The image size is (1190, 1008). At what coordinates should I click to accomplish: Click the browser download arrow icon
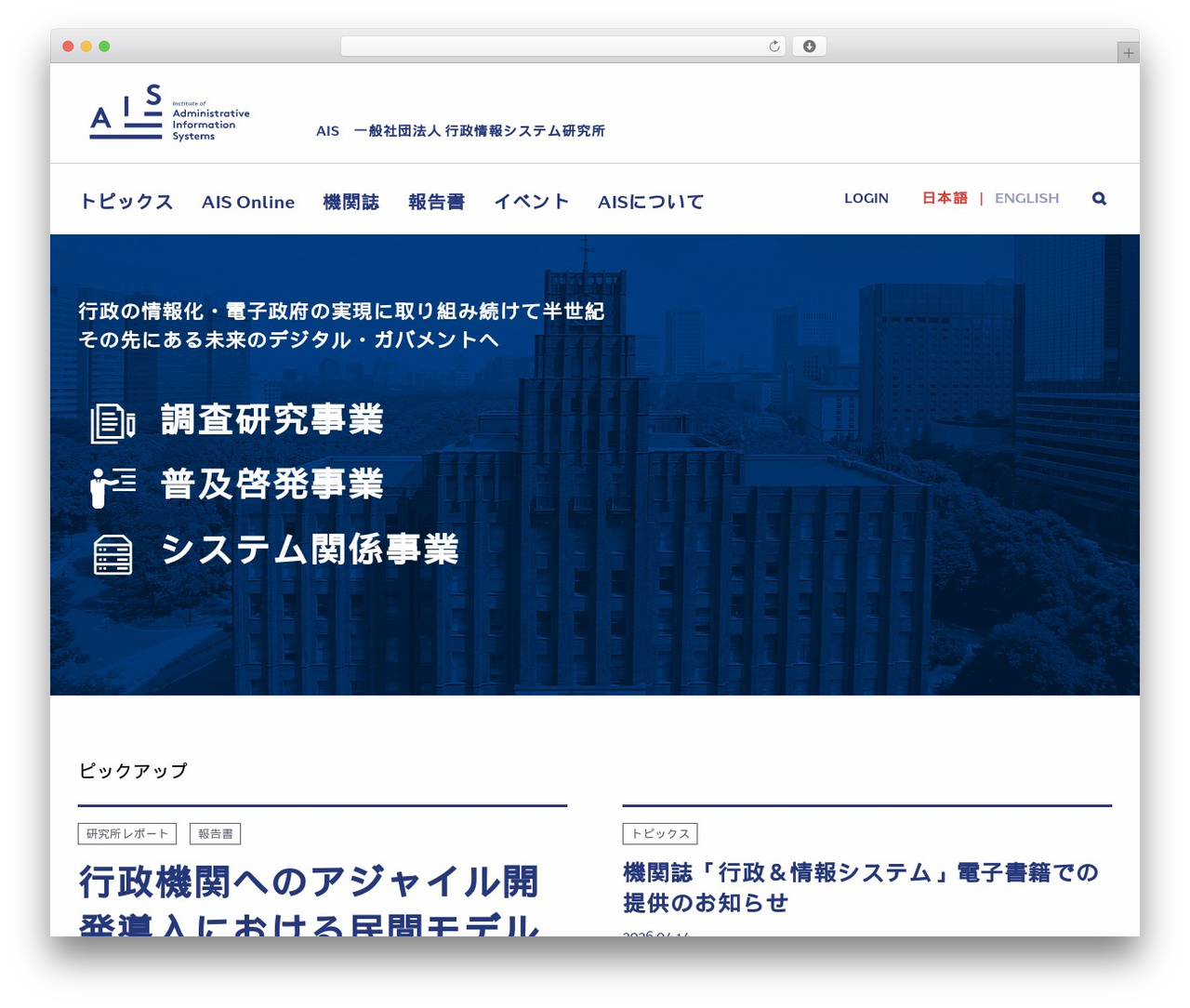click(809, 46)
